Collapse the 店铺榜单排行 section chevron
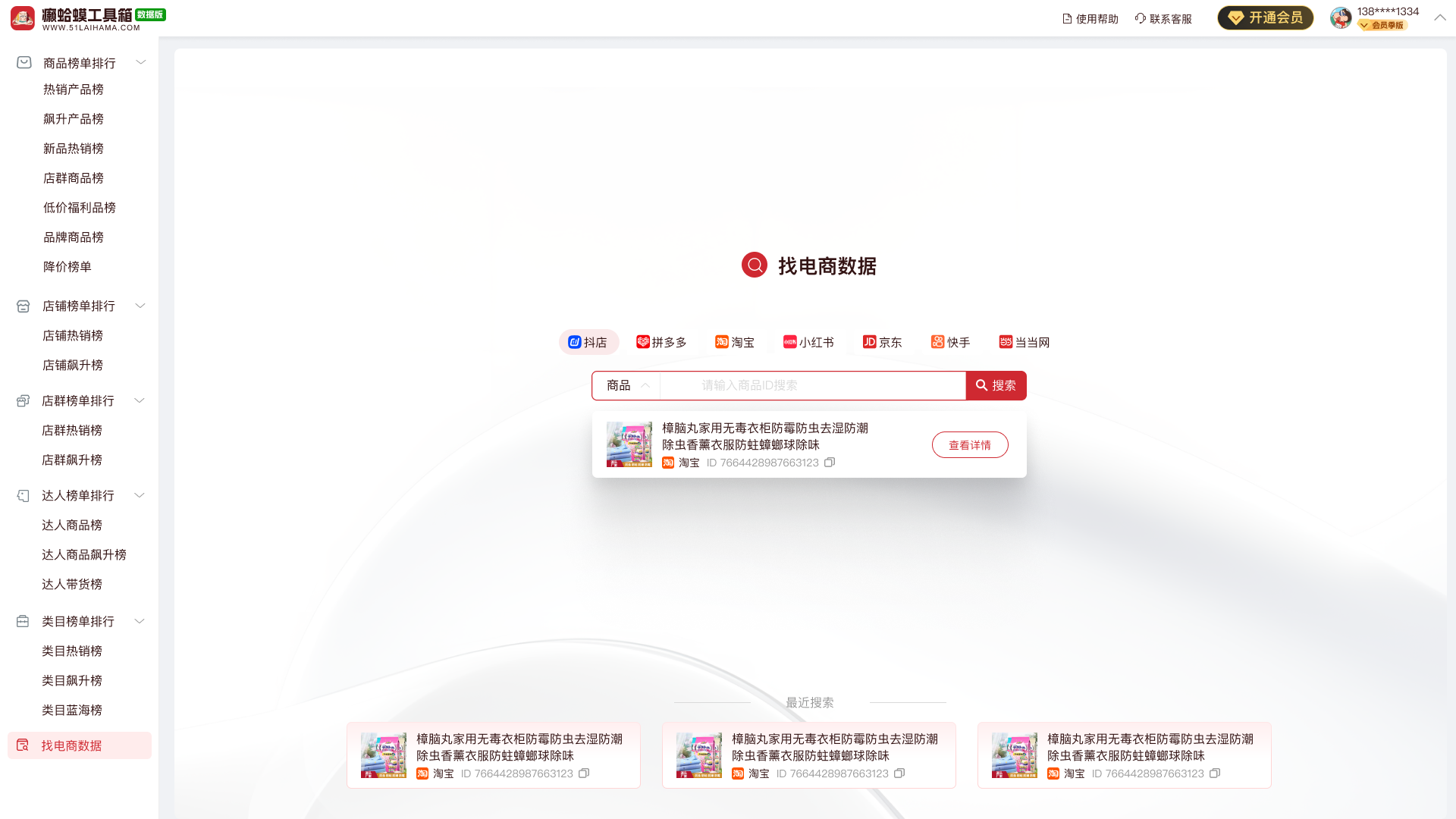Image resolution: width=1456 pixels, height=819 pixels. pyautogui.click(x=140, y=306)
